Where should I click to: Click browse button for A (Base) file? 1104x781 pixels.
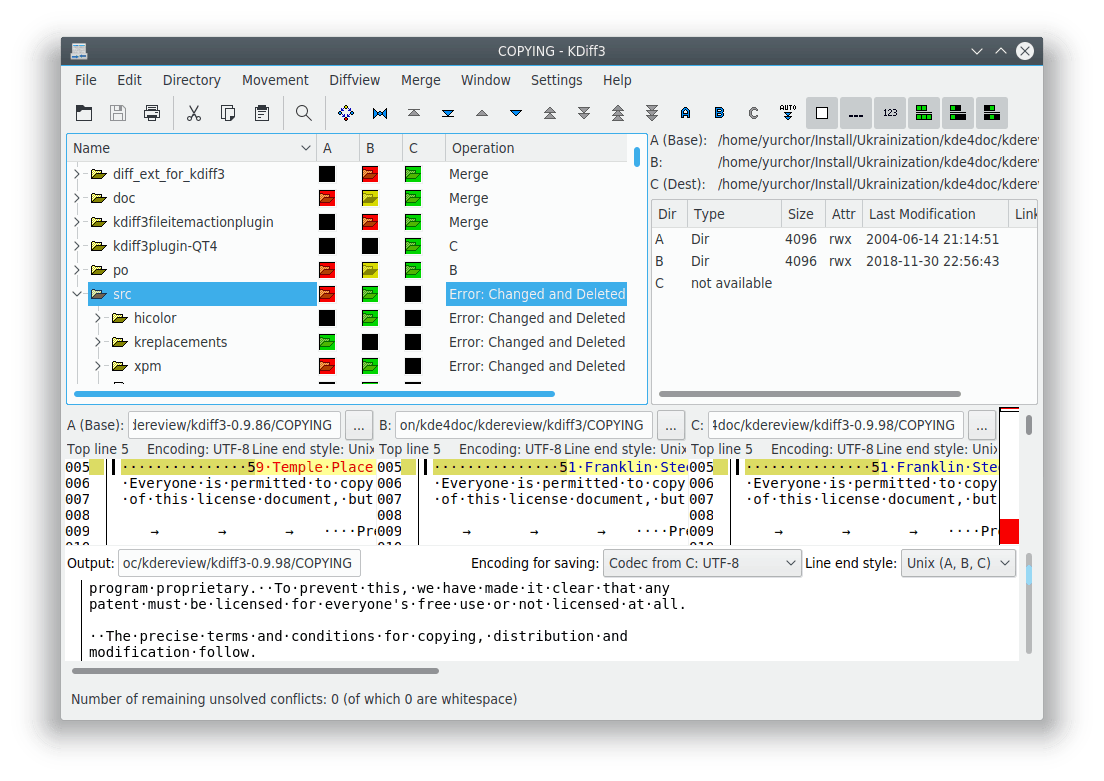(x=358, y=425)
